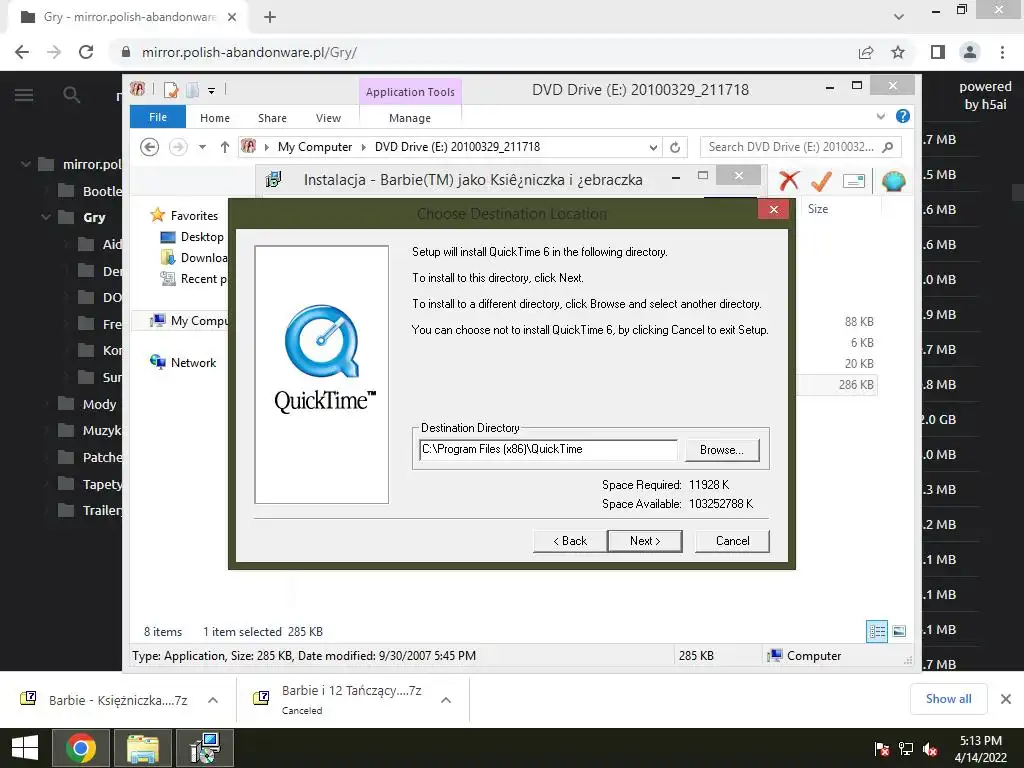Bookmark this page with star icon
This screenshot has height=768, width=1024.
tap(898, 52)
